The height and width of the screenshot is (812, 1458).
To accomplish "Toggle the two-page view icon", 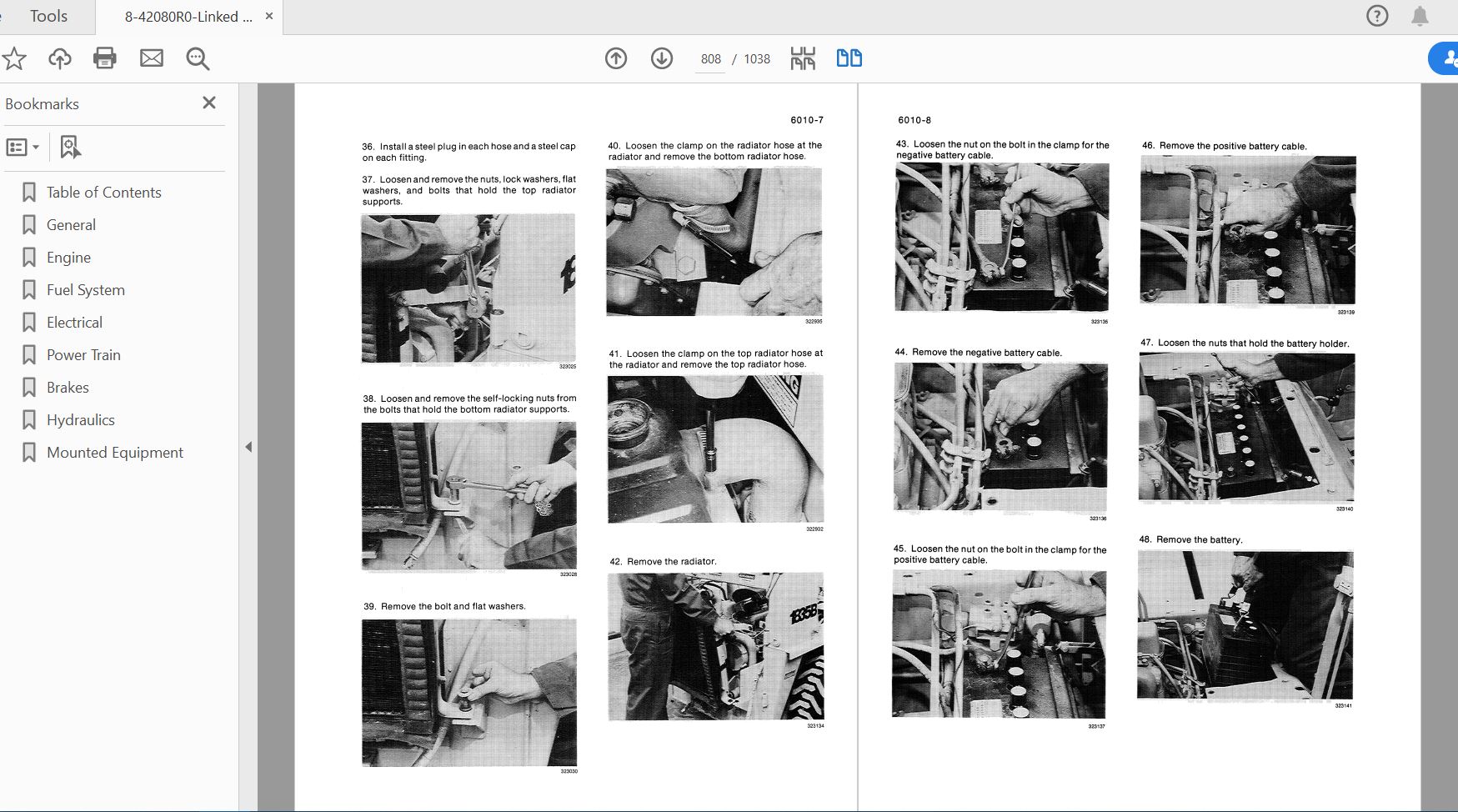I will click(x=849, y=58).
